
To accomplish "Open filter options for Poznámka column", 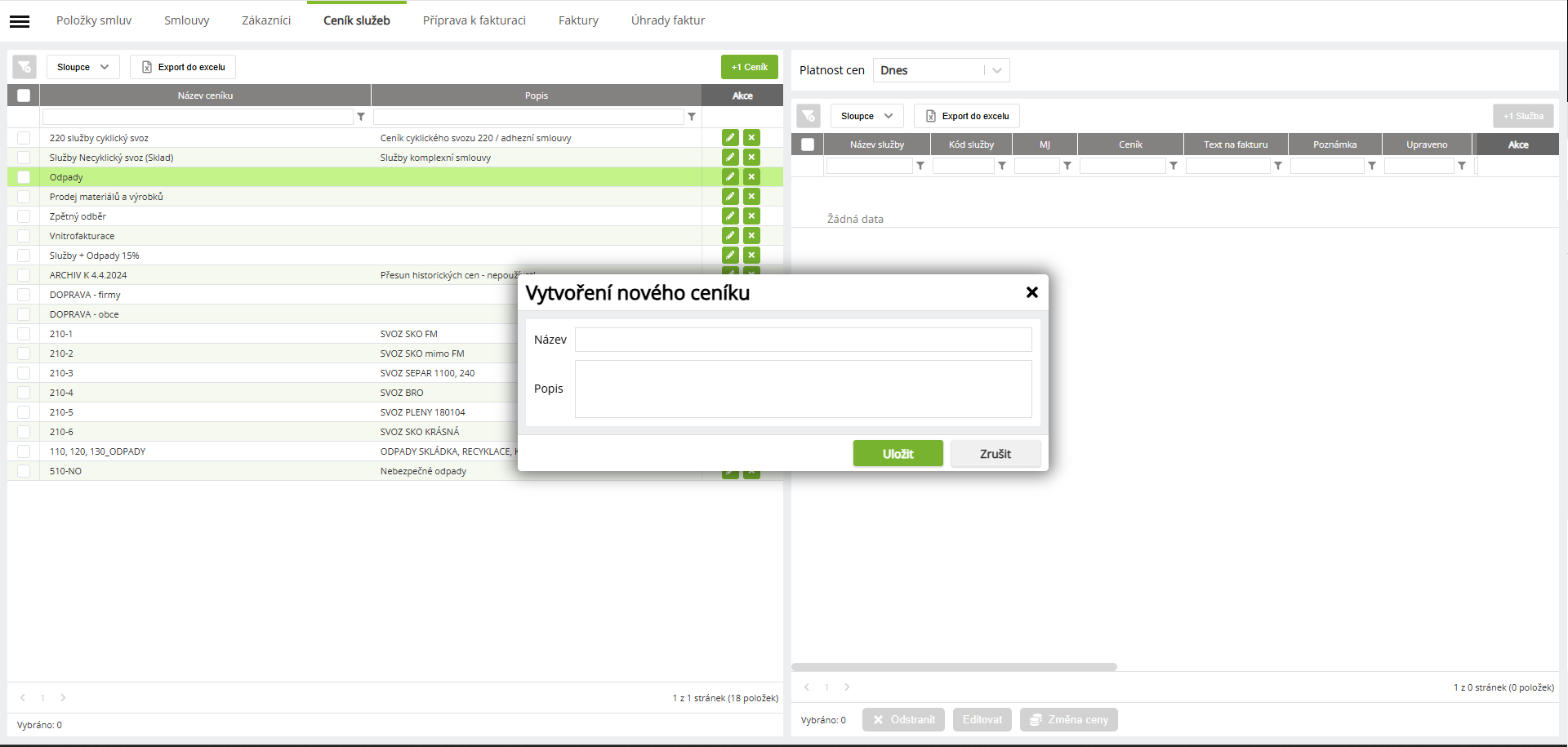I will (x=1372, y=166).
